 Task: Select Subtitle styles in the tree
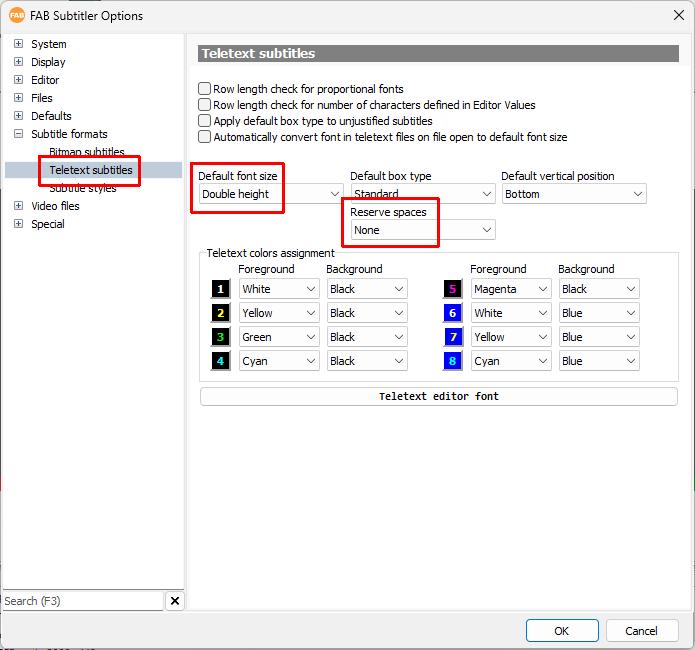[x=82, y=188]
